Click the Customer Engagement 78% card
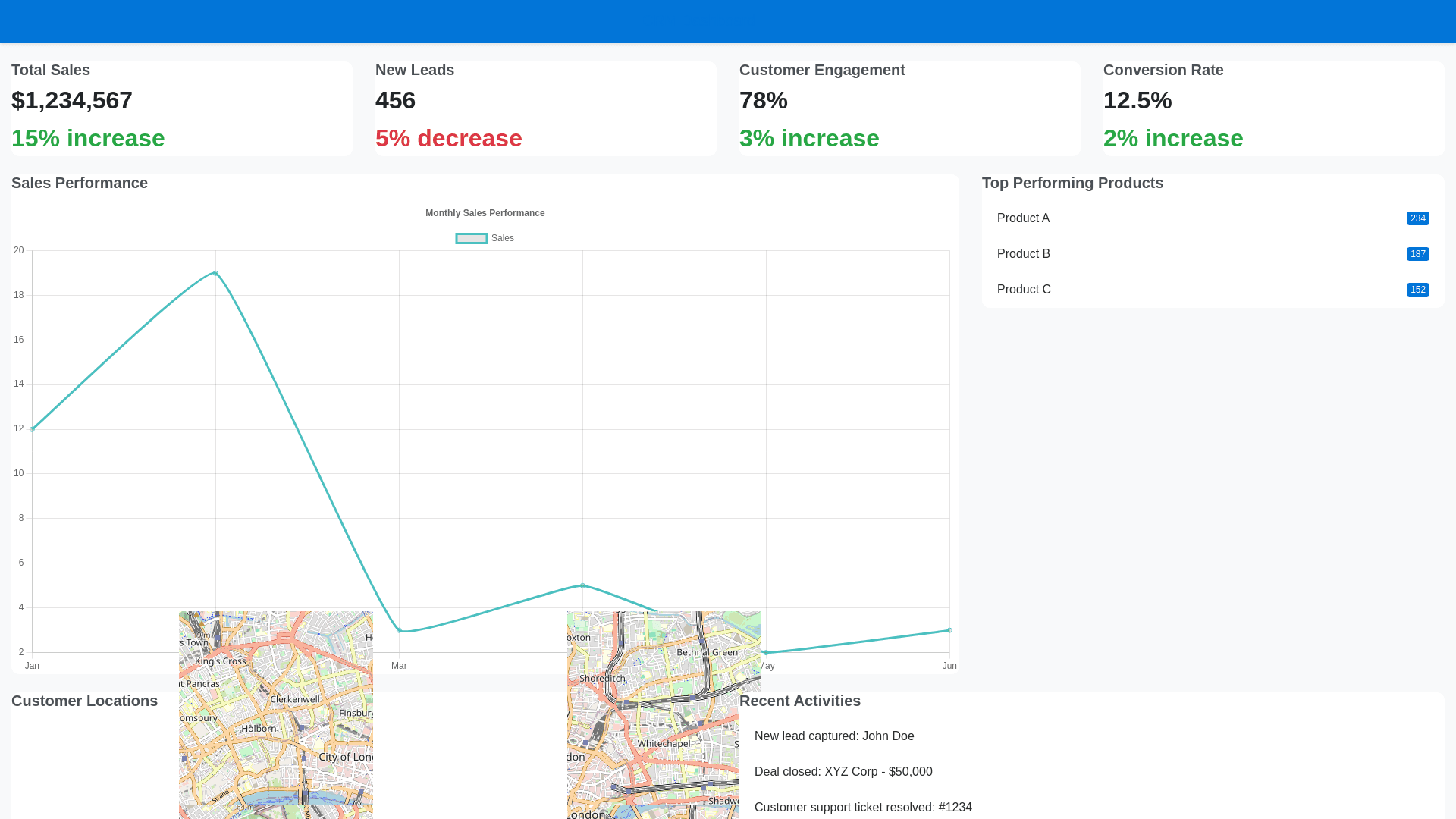Viewport: 1456px width, 819px height. tap(909, 108)
